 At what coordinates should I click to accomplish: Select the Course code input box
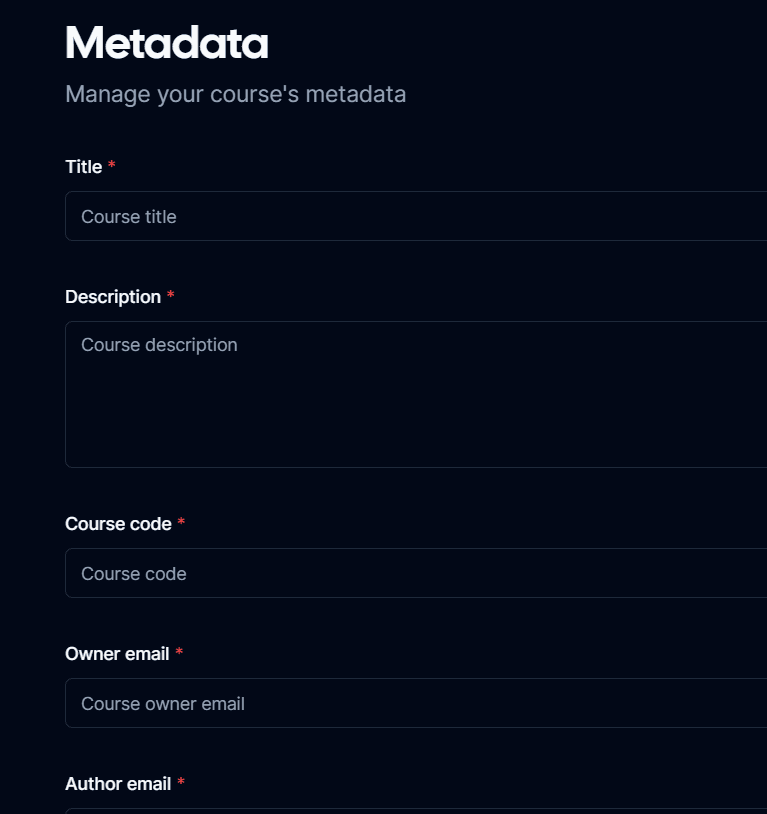[x=416, y=573]
